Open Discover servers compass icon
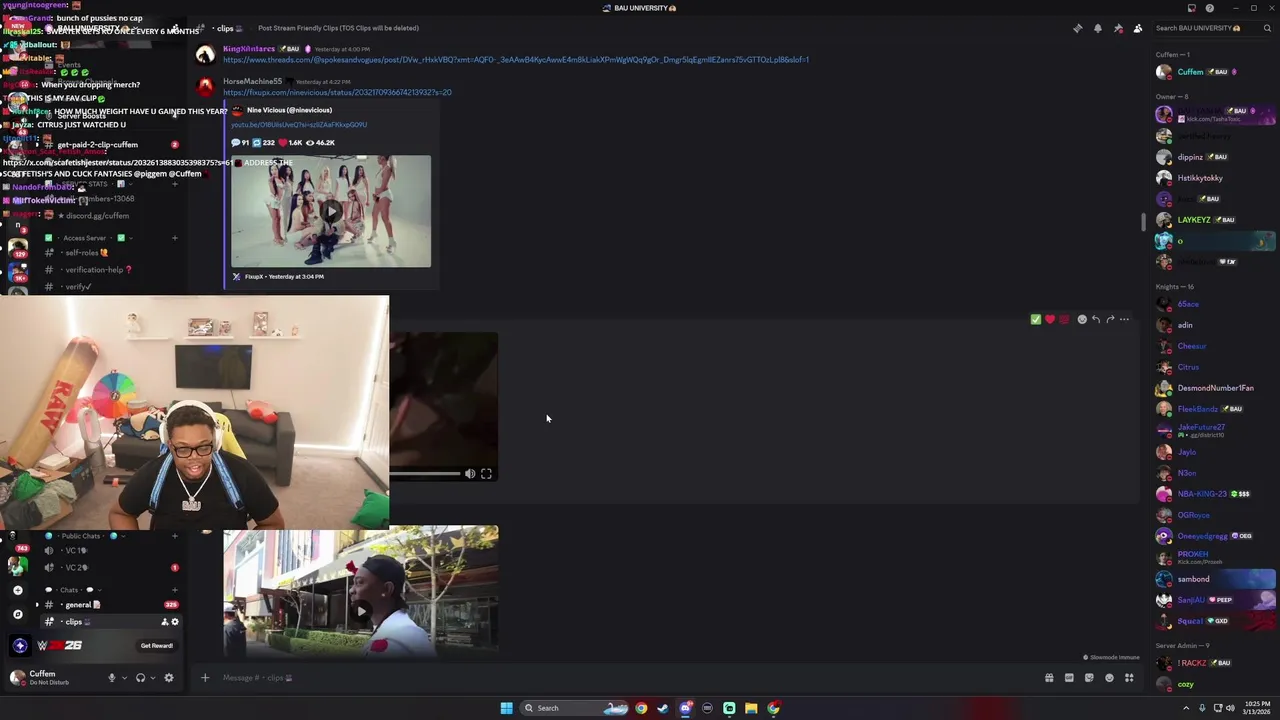 click(17, 614)
